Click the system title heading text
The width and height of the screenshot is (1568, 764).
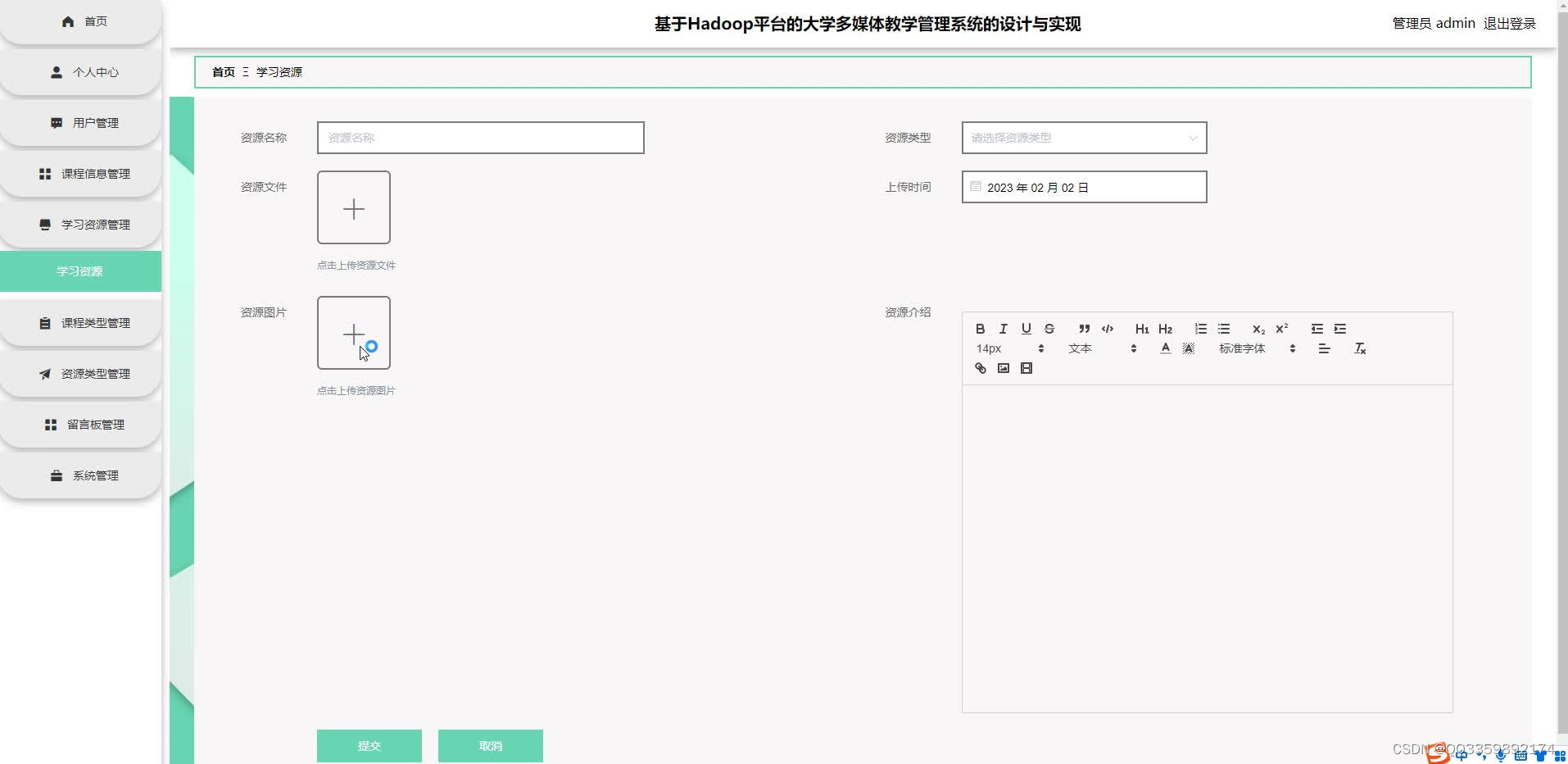[x=868, y=24]
